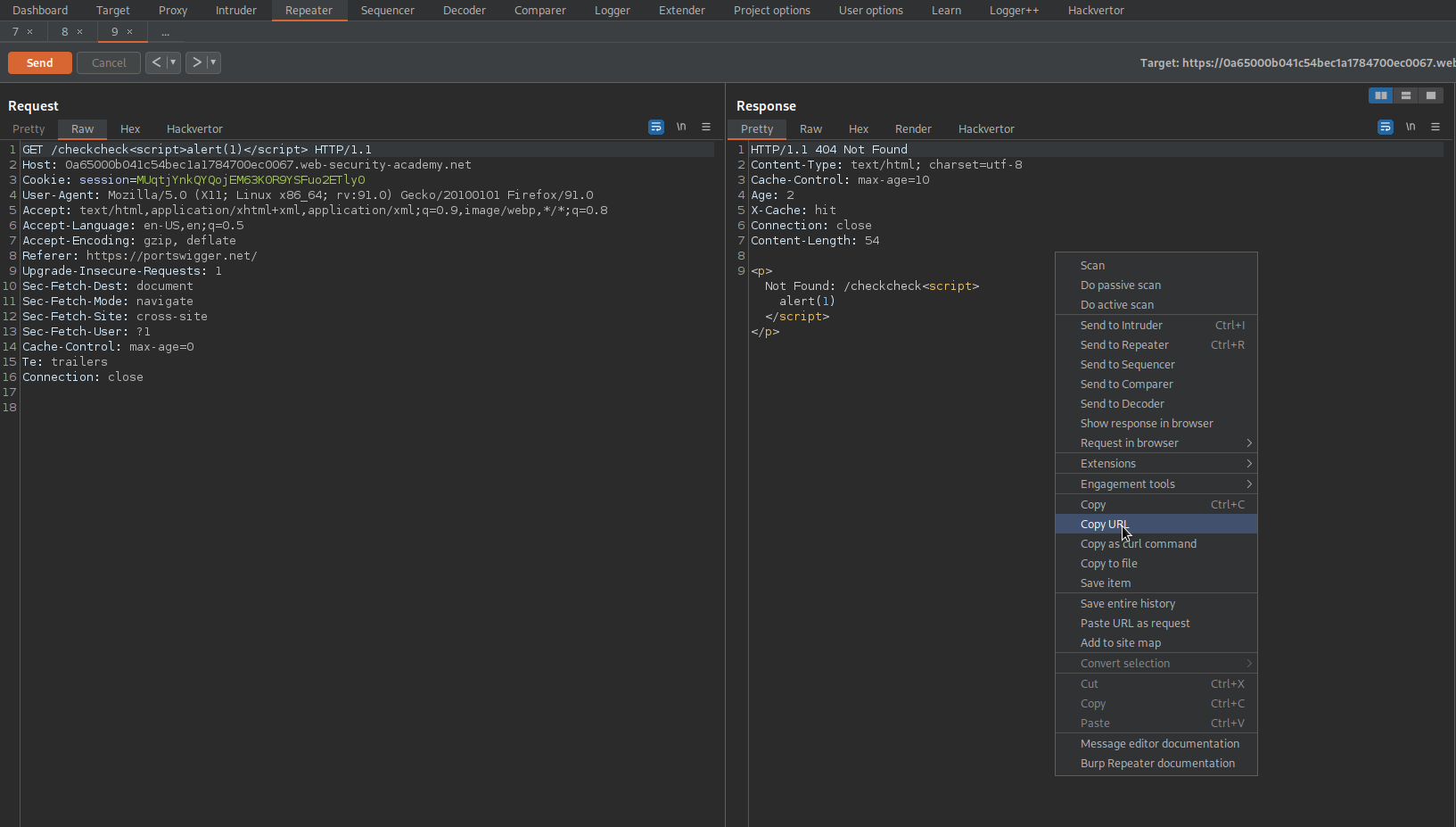Image resolution: width=1456 pixels, height=827 pixels.
Task: Open the Proxy tab
Action: pyautogui.click(x=173, y=11)
